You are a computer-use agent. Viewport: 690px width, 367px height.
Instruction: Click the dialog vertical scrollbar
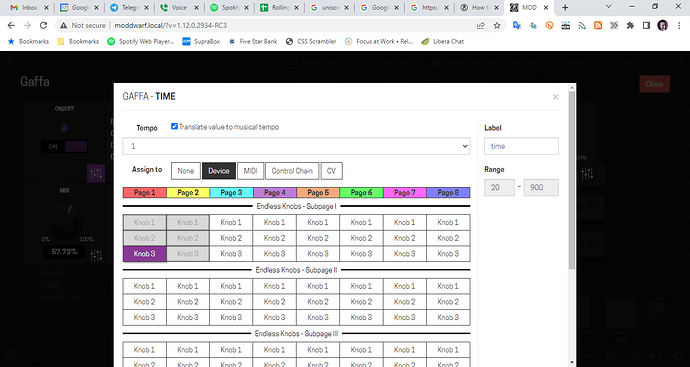572,180
